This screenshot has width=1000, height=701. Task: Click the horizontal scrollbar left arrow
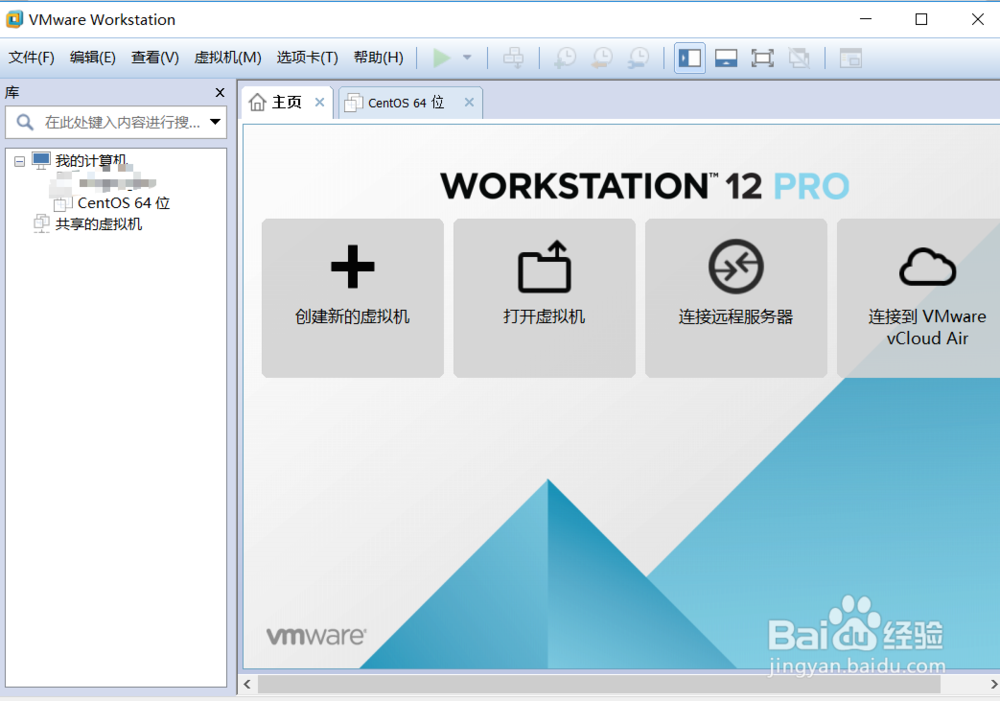click(247, 684)
